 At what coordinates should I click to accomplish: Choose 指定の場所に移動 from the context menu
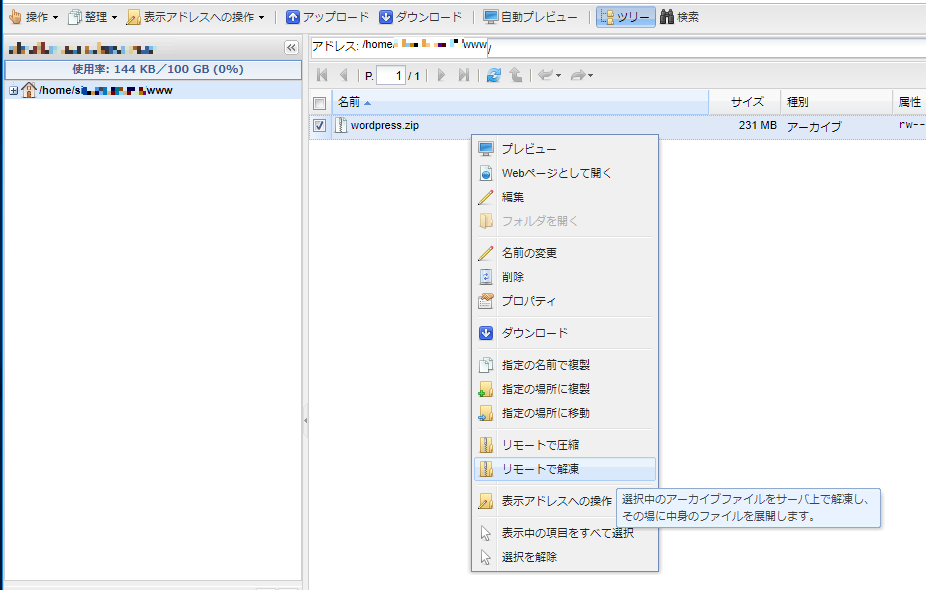pos(565,413)
